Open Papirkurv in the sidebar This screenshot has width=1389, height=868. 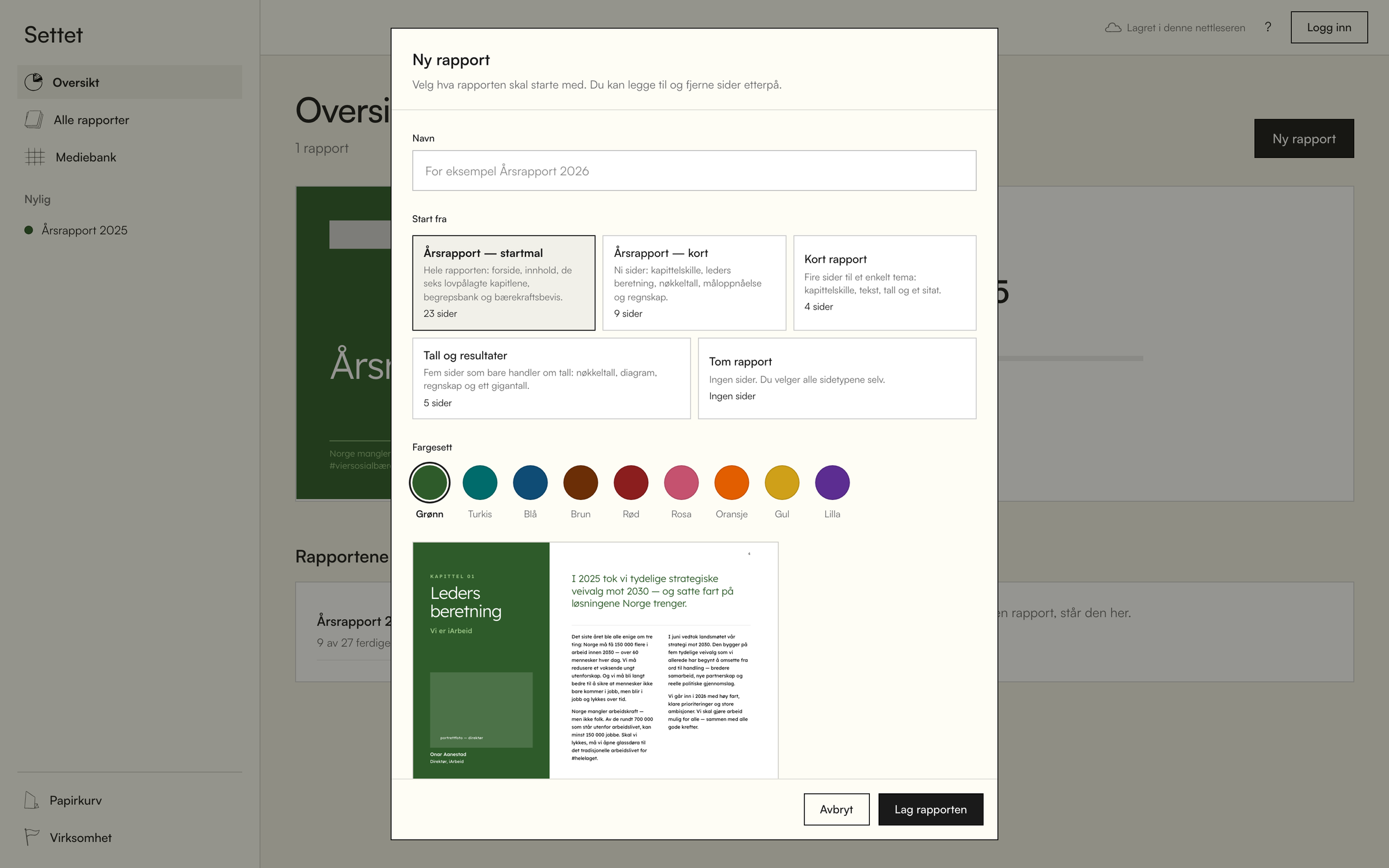point(130,800)
